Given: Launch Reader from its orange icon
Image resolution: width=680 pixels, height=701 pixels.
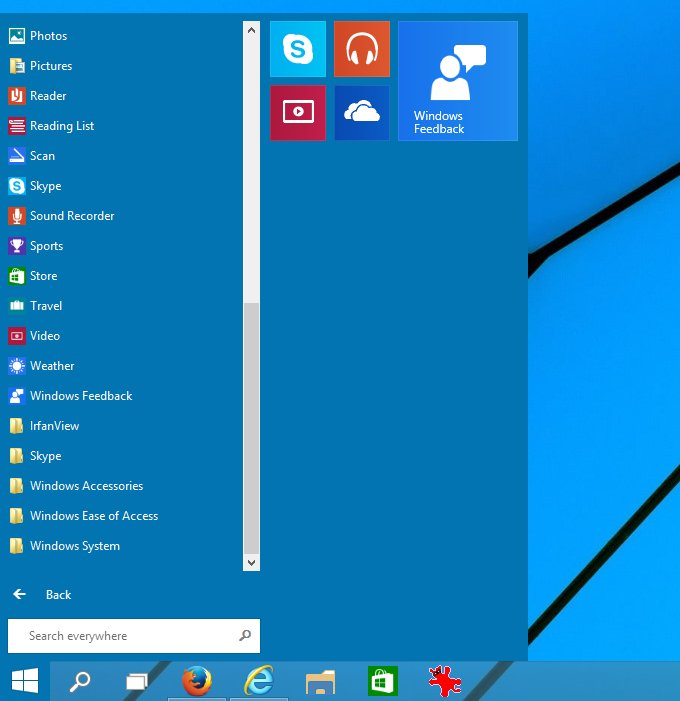Looking at the screenshot, I should pos(17,96).
